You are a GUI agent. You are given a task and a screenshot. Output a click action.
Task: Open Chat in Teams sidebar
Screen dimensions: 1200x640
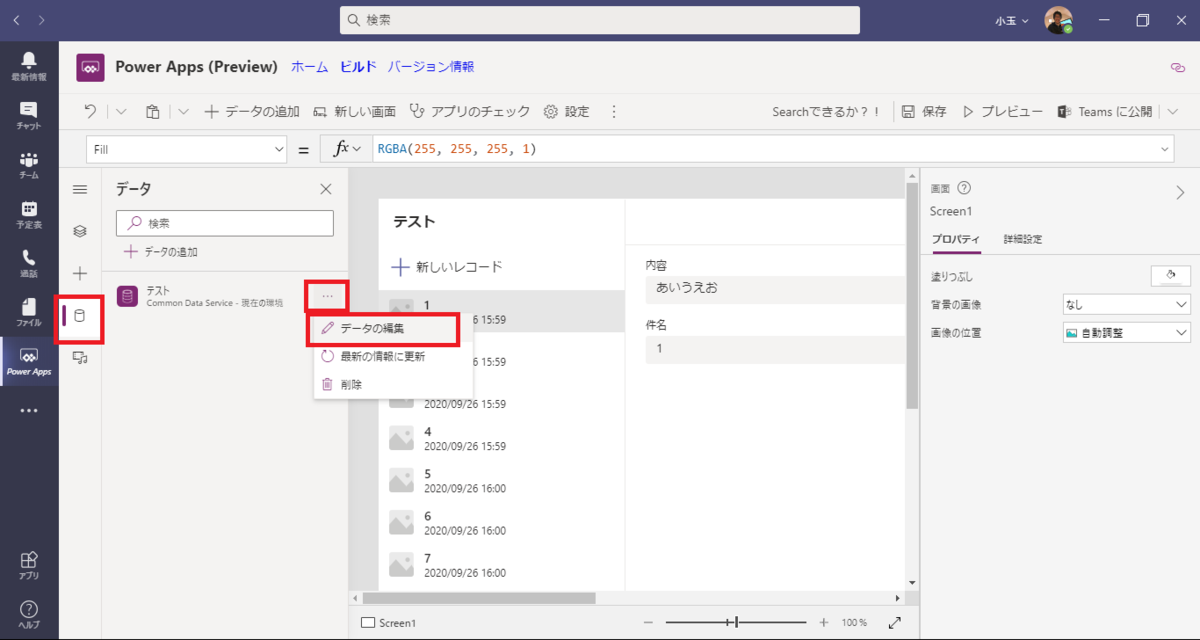pos(28,115)
